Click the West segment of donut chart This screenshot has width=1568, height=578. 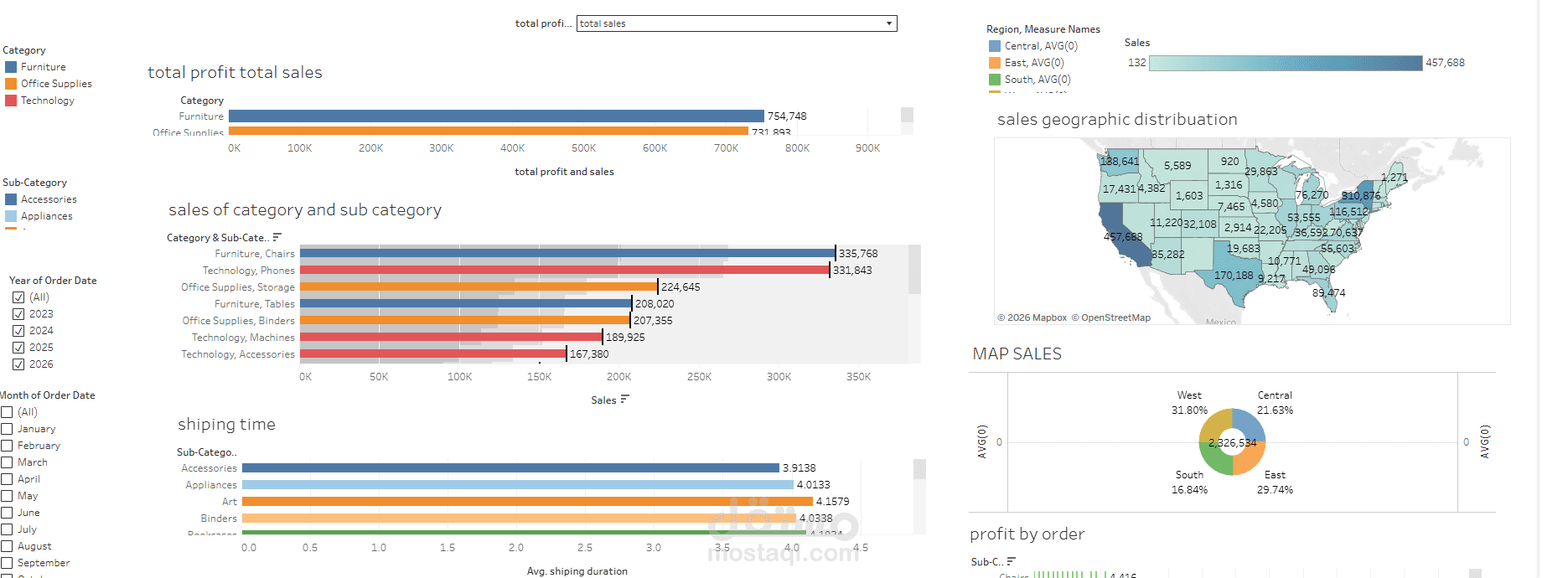1214,424
